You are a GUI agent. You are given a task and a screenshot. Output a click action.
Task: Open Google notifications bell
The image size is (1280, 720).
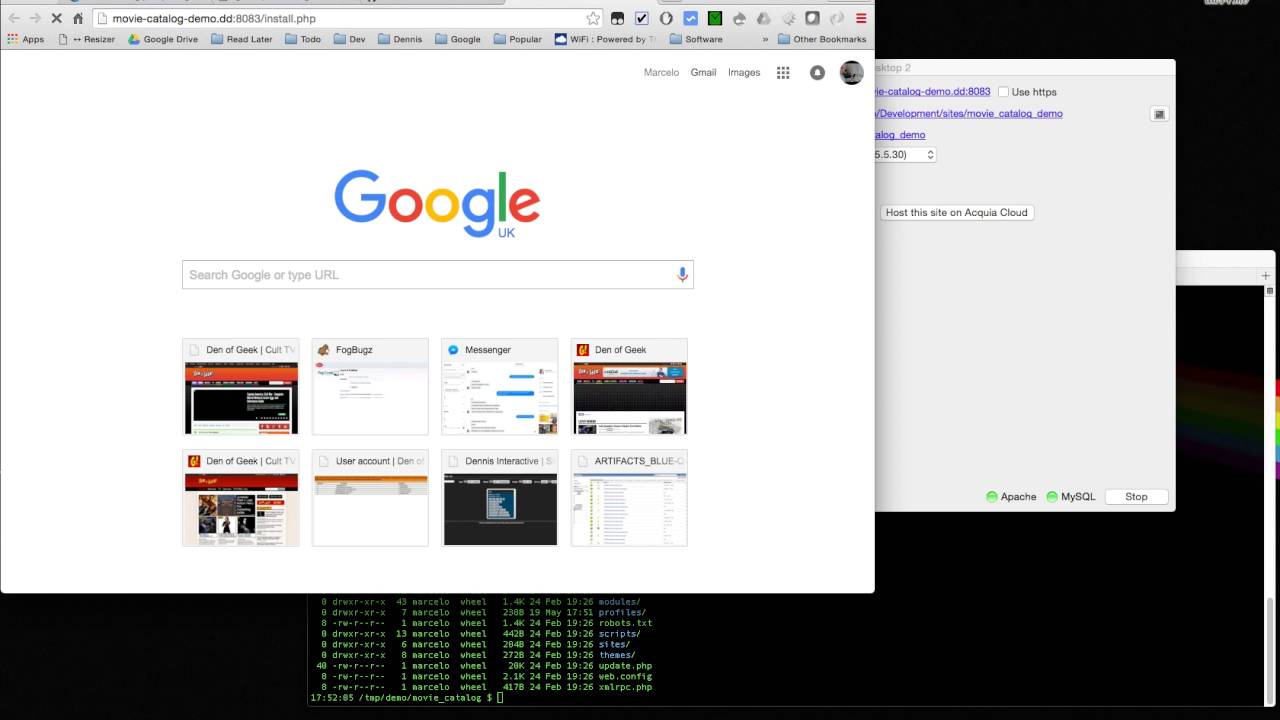[x=817, y=72]
